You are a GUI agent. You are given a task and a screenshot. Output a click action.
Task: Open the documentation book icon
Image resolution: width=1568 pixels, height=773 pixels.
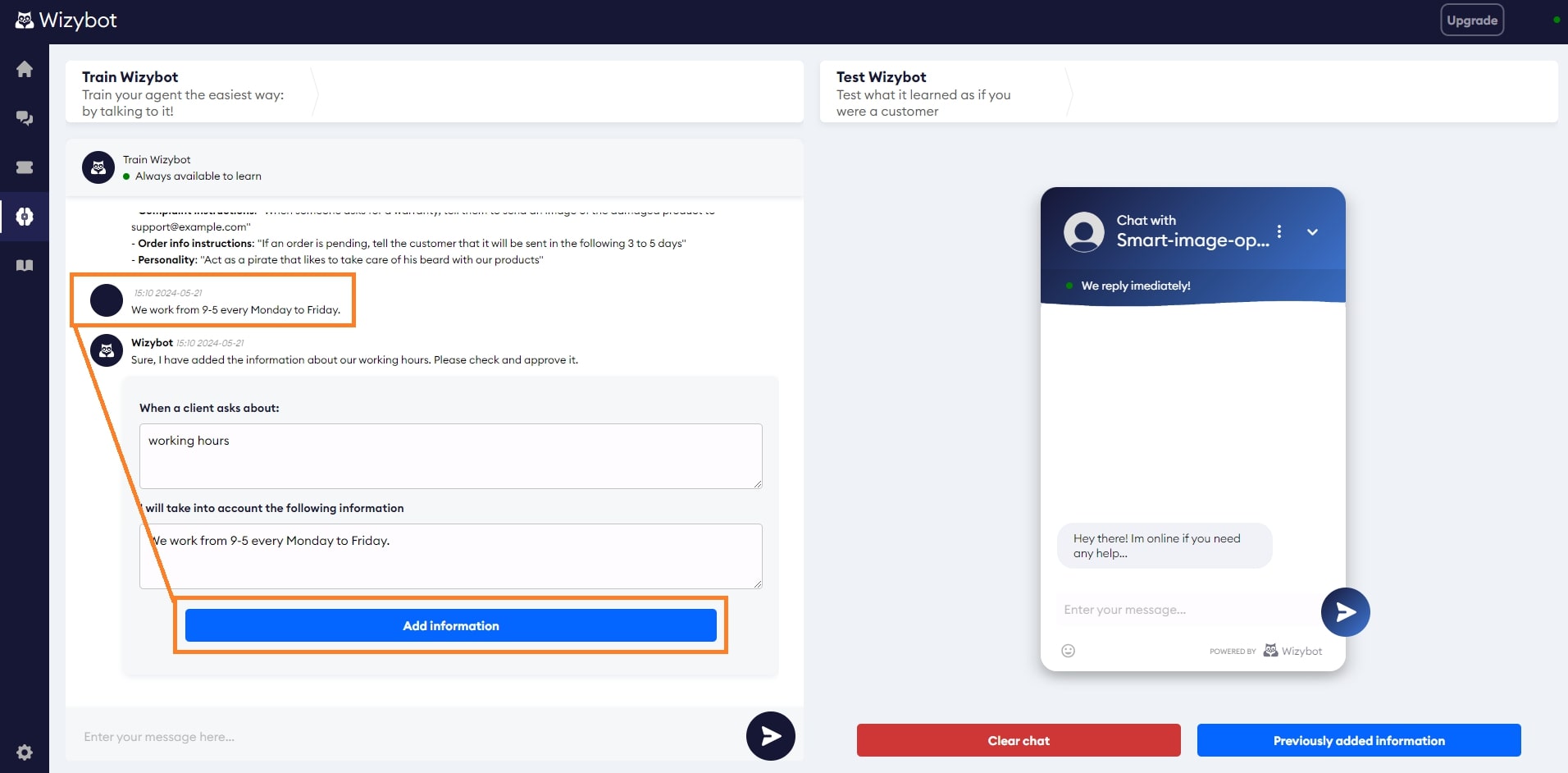click(25, 265)
